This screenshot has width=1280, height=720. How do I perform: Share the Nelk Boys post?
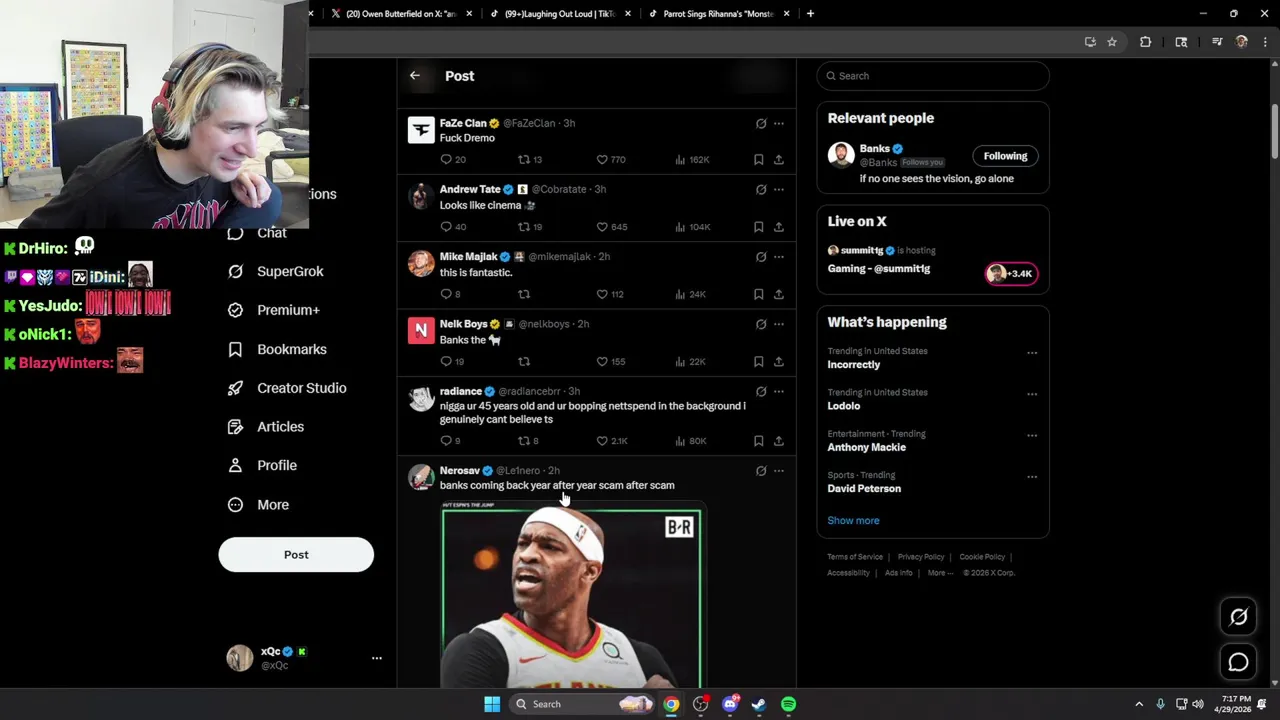tap(778, 361)
